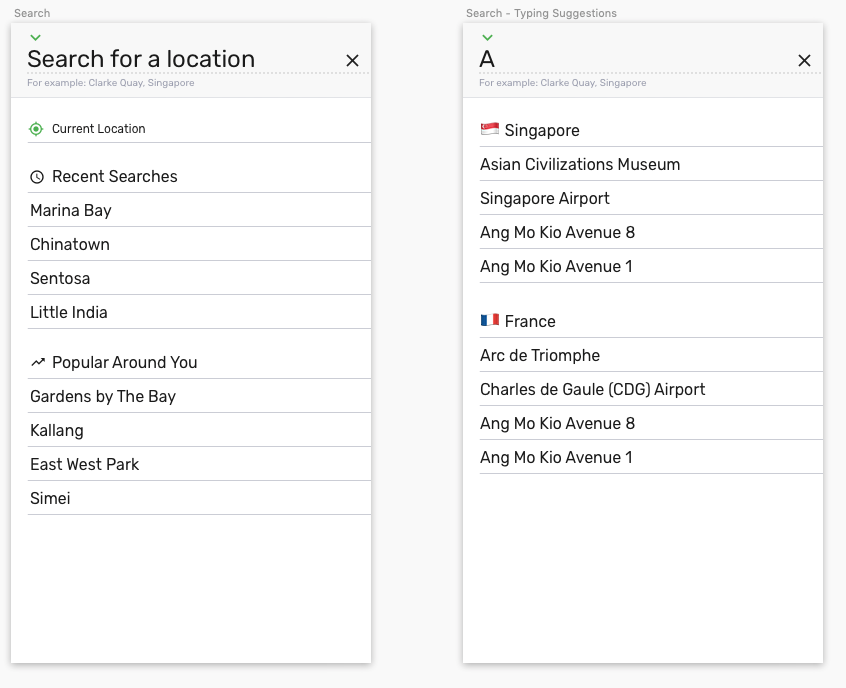Image resolution: width=846 pixels, height=688 pixels.
Task: Select Asian Civilizations Museum suggestion
Action: [580, 164]
